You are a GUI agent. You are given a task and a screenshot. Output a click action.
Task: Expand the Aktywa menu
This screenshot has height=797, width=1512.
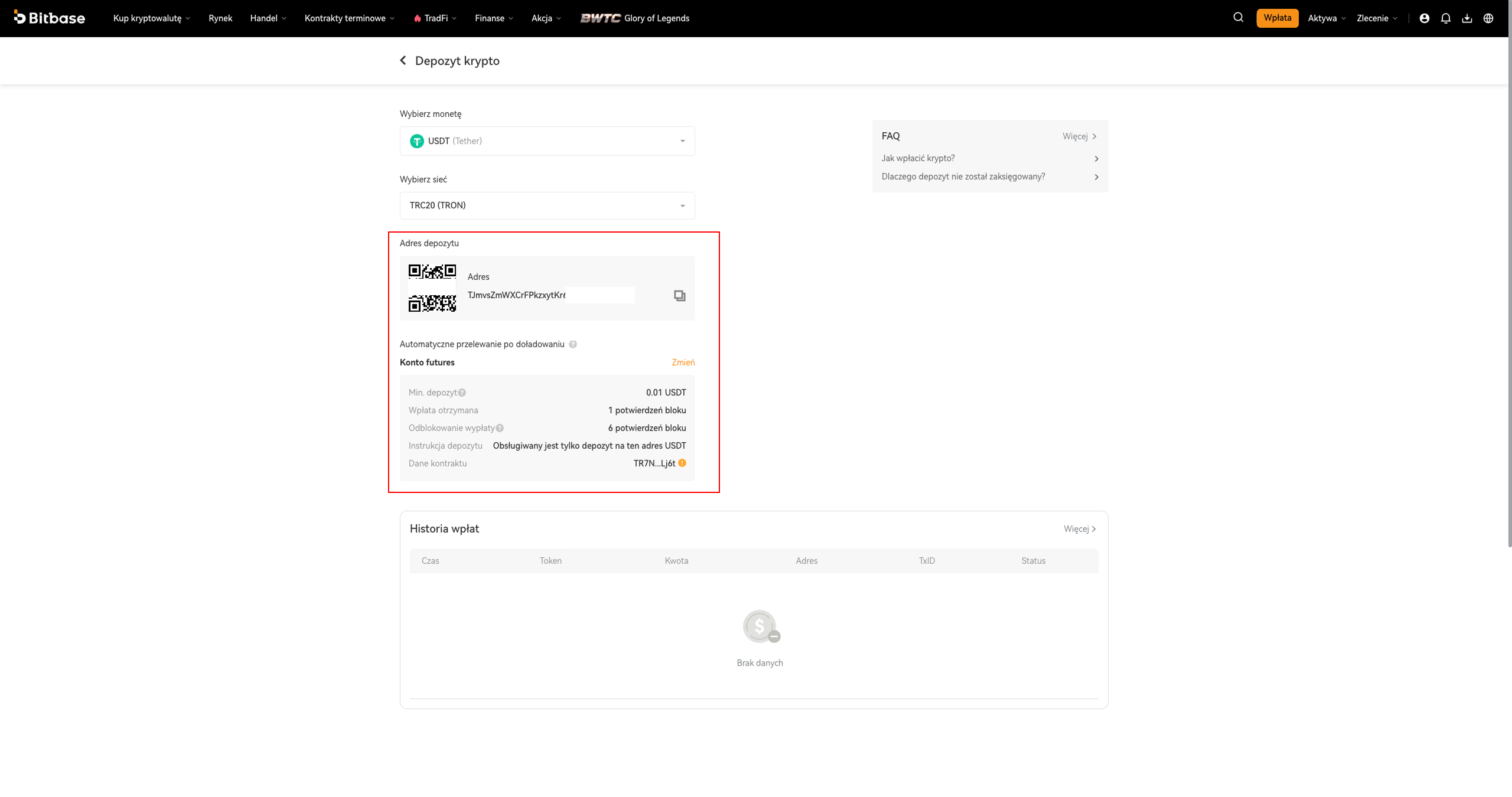(x=1327, y=18)
